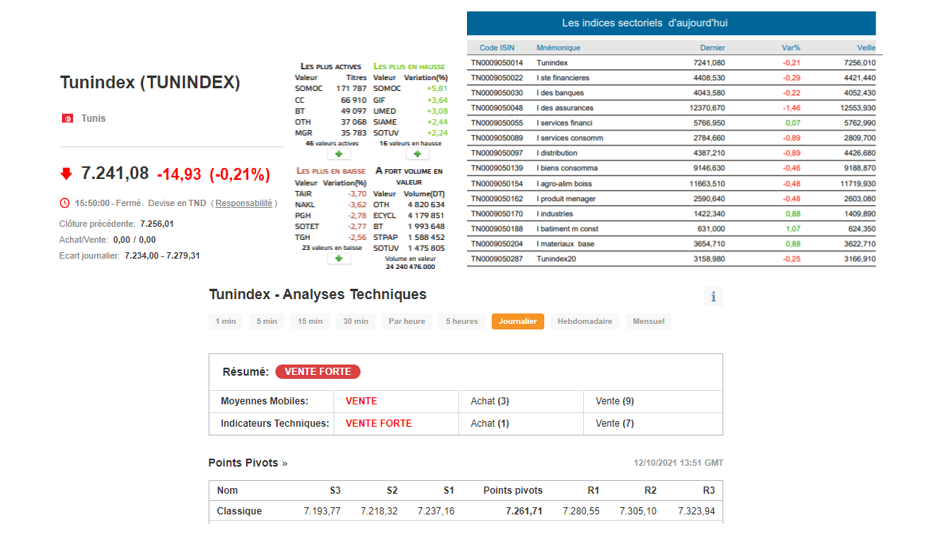Image resolution: width=926 pixels, height=541 pixels.
Task: Click the blue info icon for Analyses Techniques
Action: tap(713, 296)
